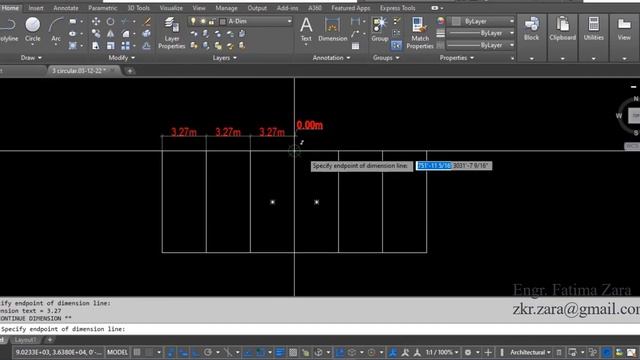Choose the Polyline tool
The width and height of the screenshot is (640, 360).
coord(9,29)
